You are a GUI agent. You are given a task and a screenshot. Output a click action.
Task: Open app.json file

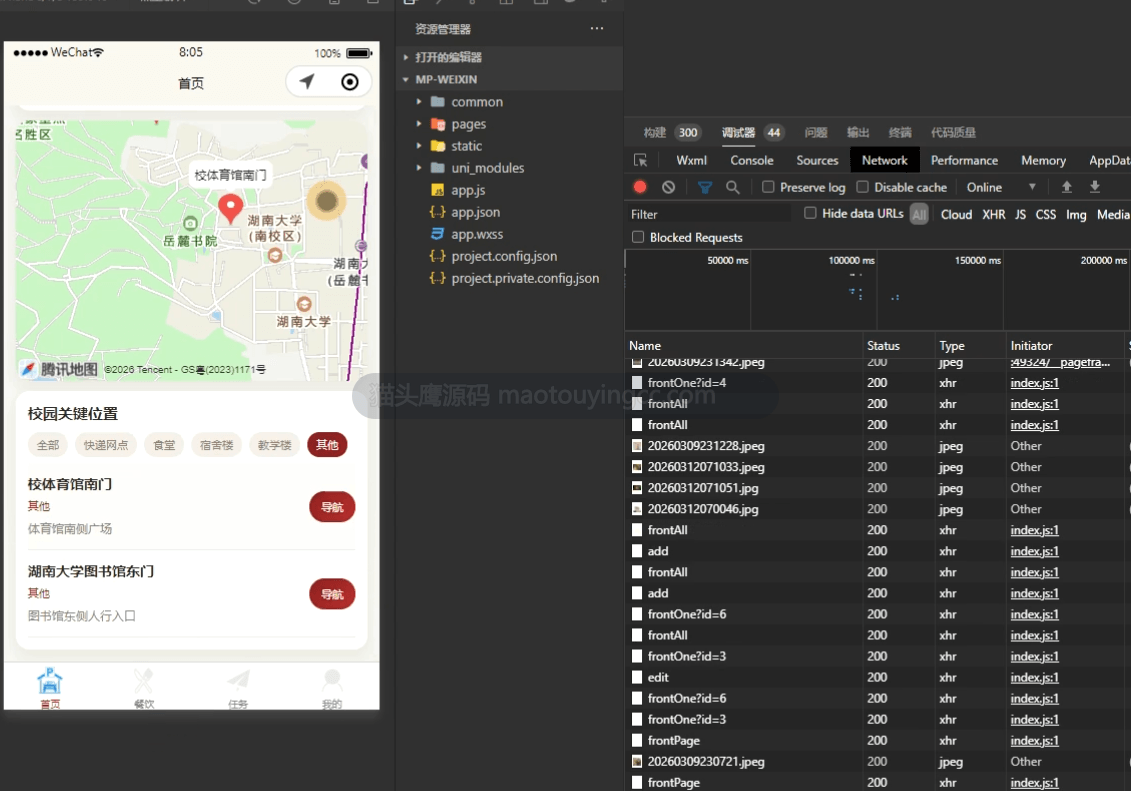[475, 212]
